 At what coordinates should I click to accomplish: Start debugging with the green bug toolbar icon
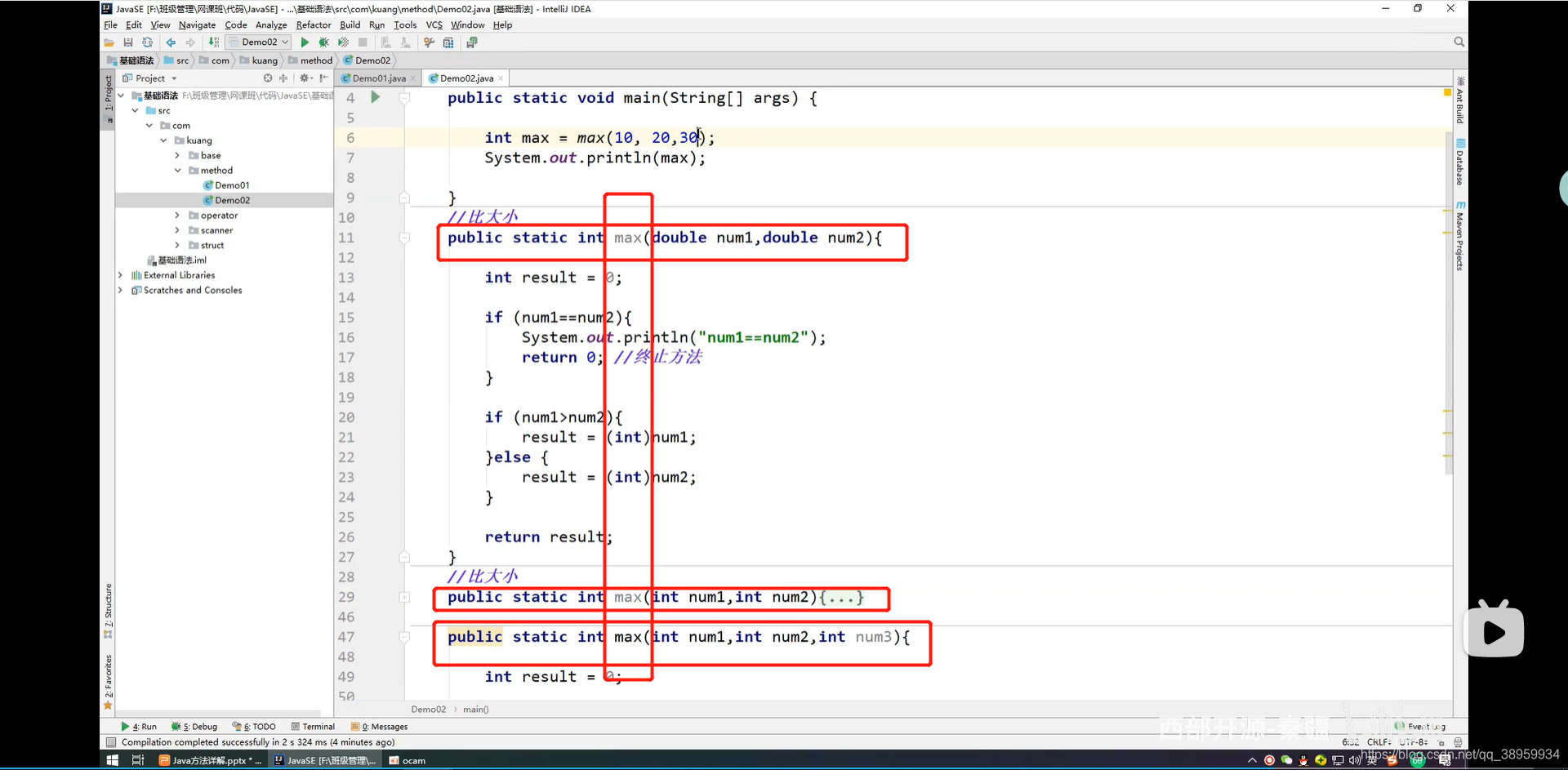[x=323, y=42]
